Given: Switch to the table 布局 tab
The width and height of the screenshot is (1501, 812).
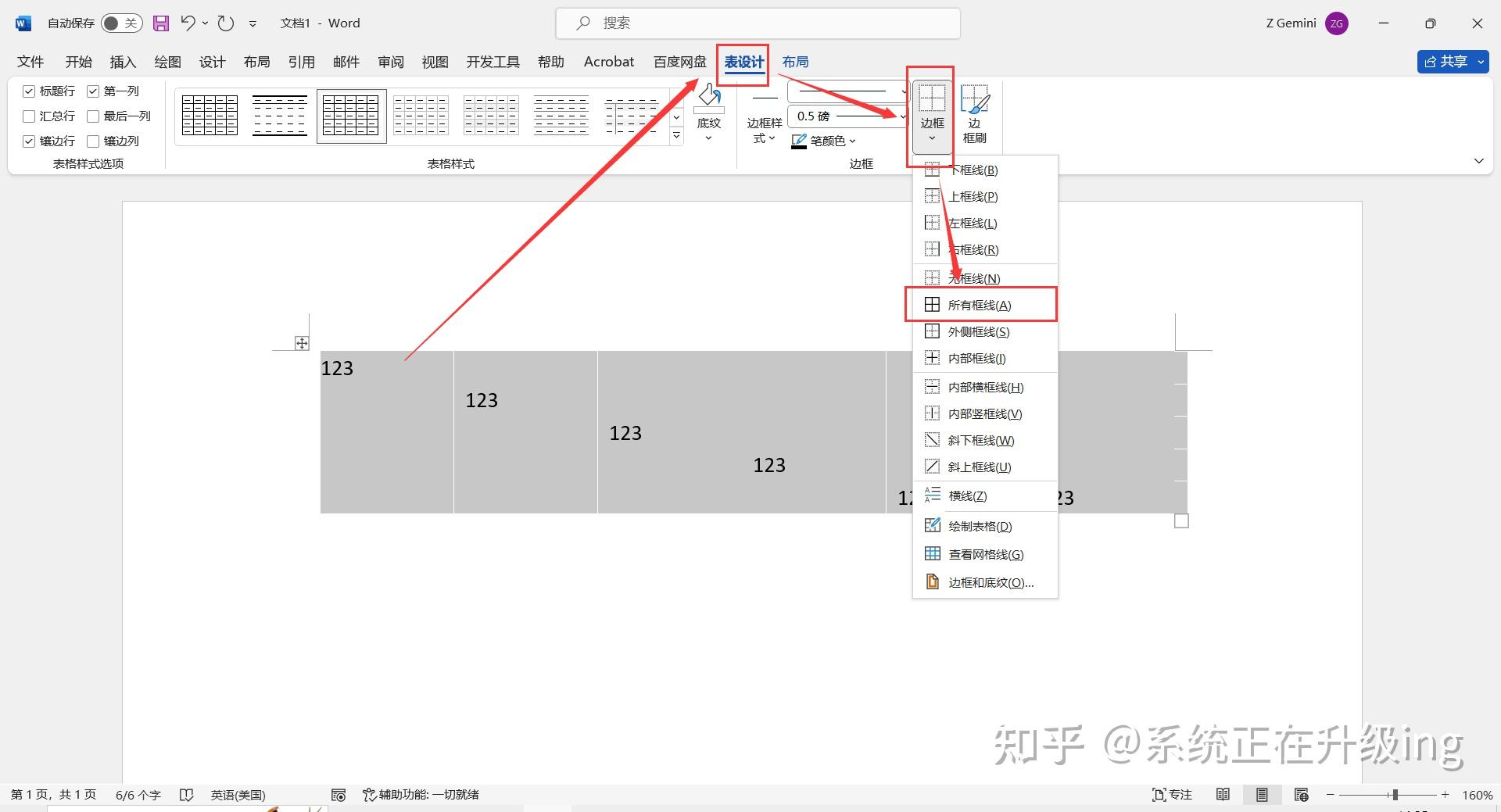Looking at the screenshot, I should pos(795,62).
